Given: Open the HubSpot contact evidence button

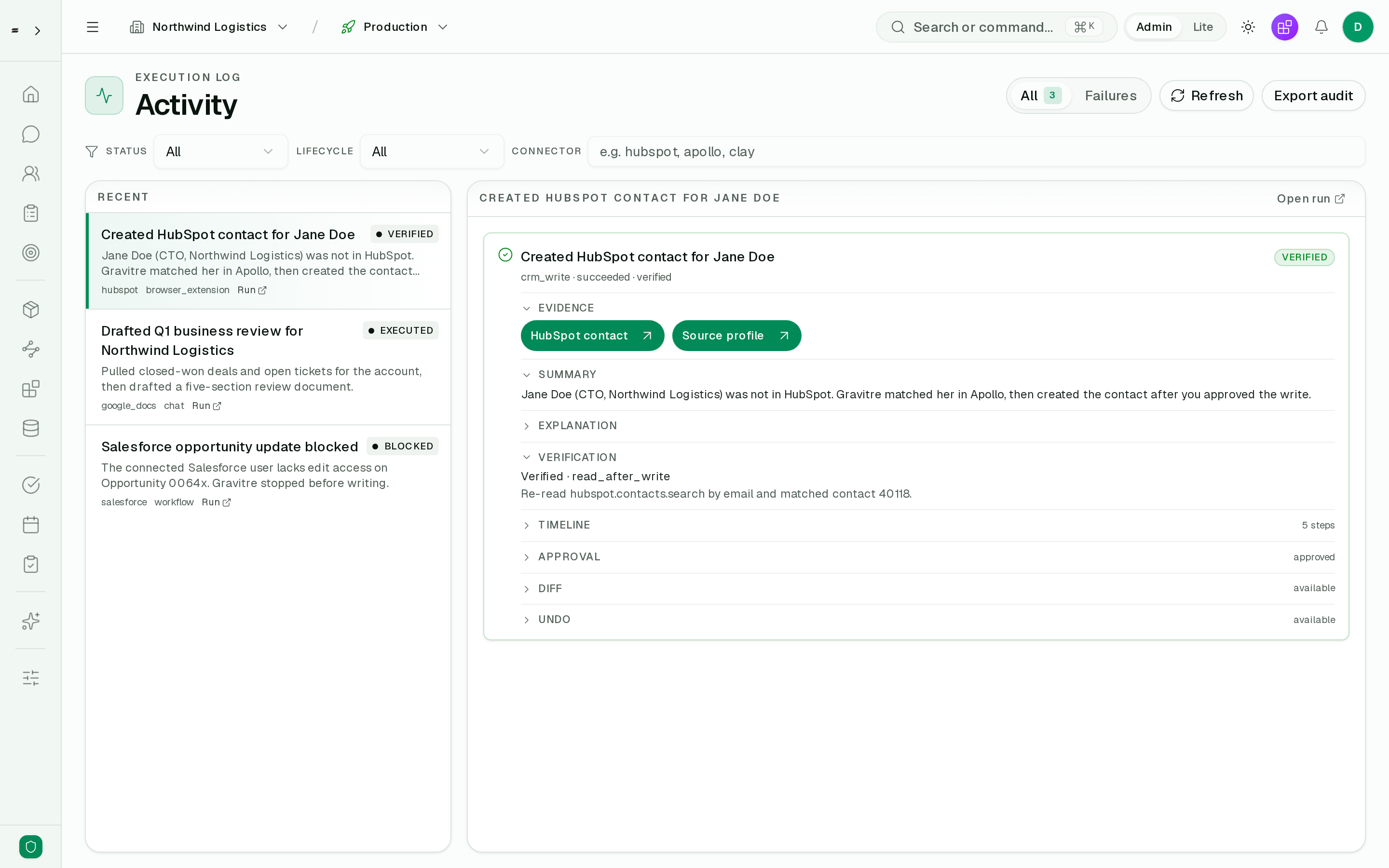Looking at the screenshot, I should coord(592,336).
